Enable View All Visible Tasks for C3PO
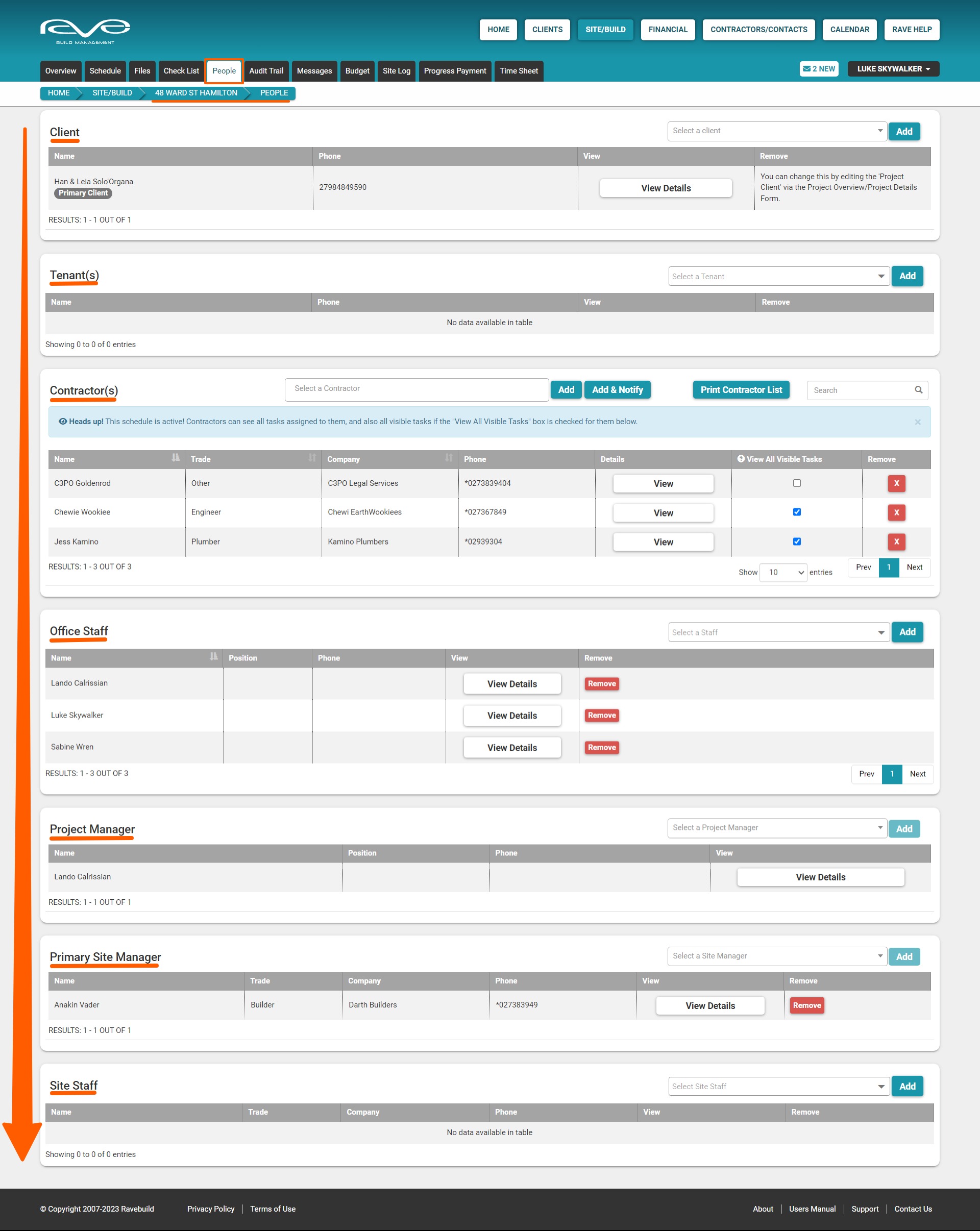The image size is (980, 1231). (x=797, y=483)
